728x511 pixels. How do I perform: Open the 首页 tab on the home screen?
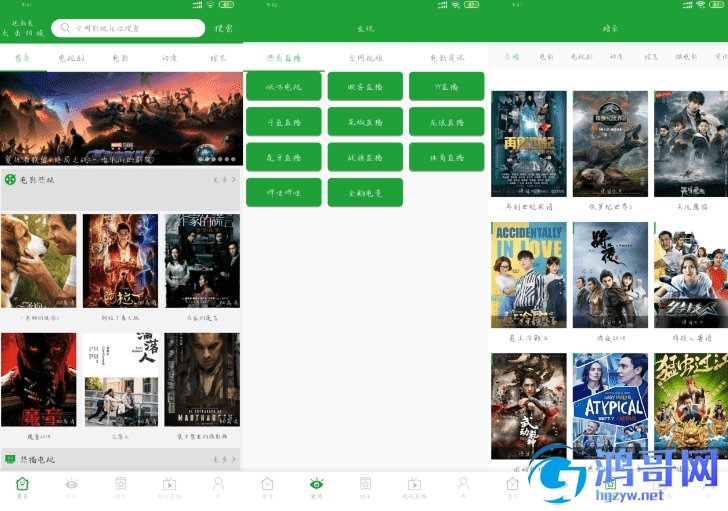[22, 58]
